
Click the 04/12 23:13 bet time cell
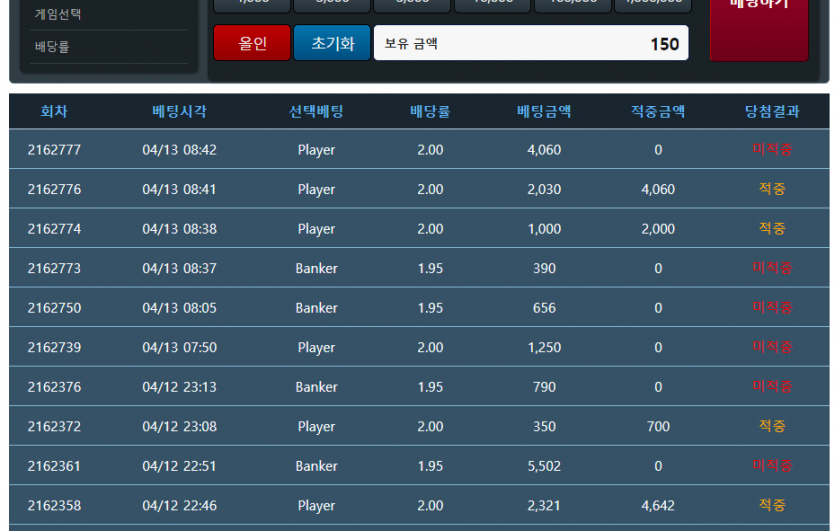pyautogui.click(x=179, y=387)
